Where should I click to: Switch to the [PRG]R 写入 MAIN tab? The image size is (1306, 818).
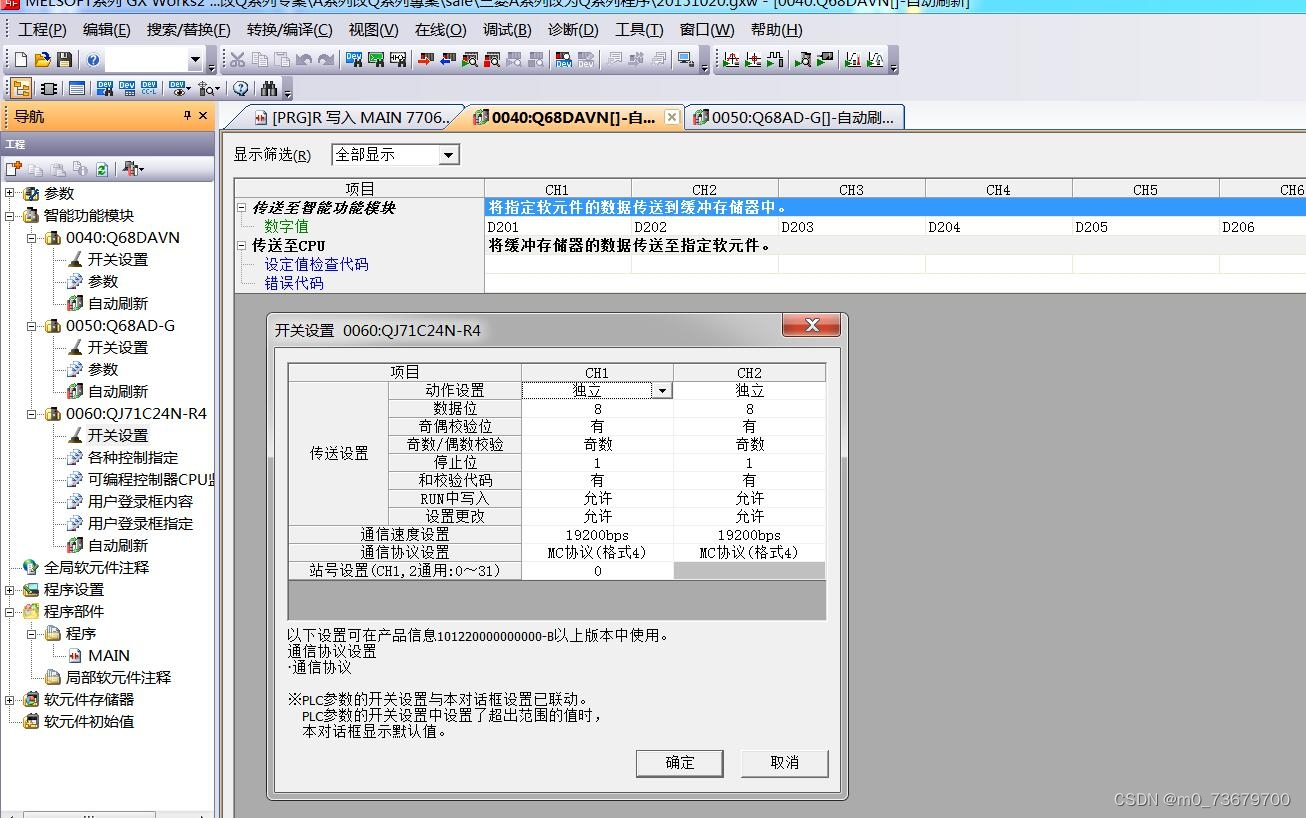[x=350, y=117]
